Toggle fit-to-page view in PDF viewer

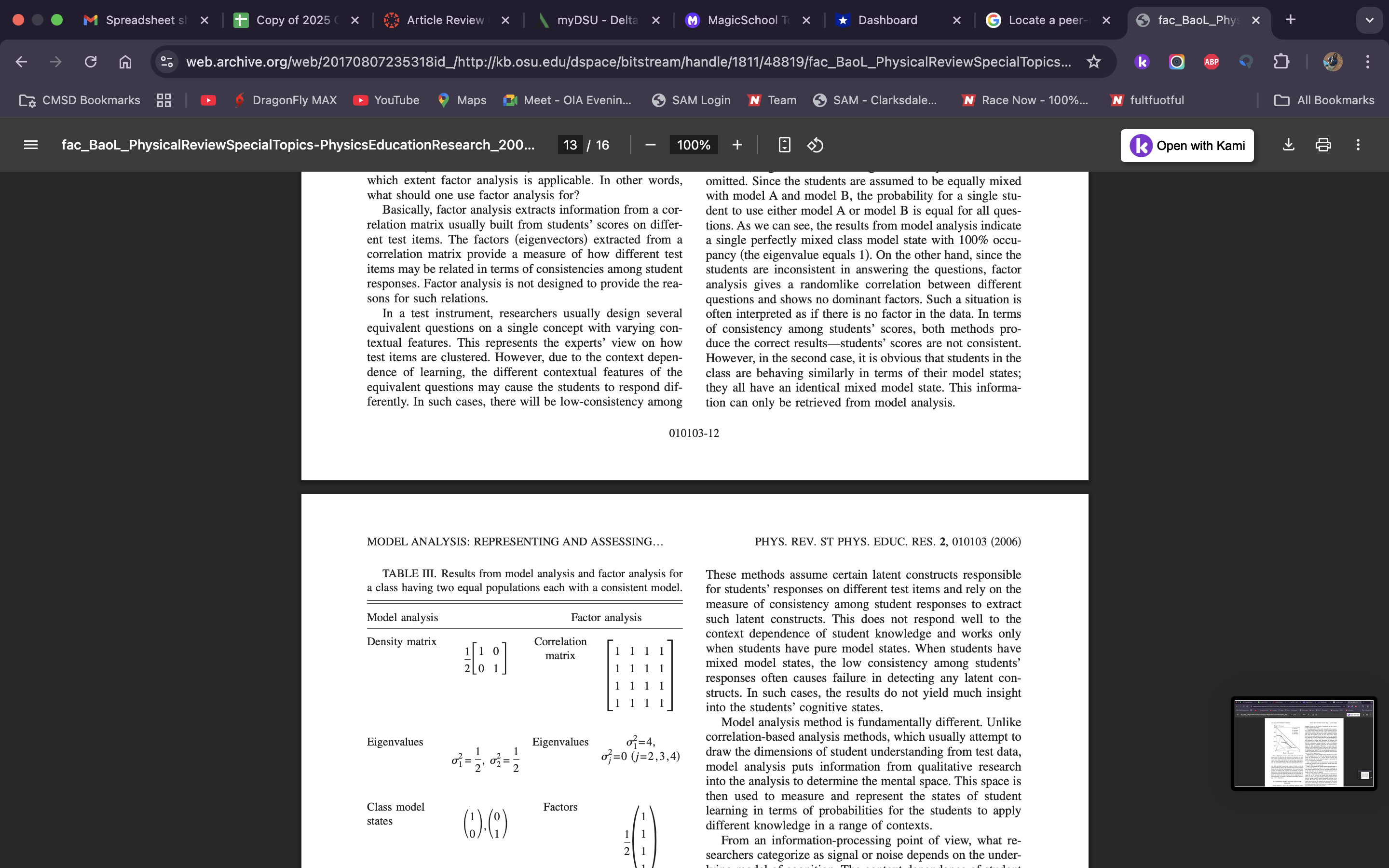point(784,145)
